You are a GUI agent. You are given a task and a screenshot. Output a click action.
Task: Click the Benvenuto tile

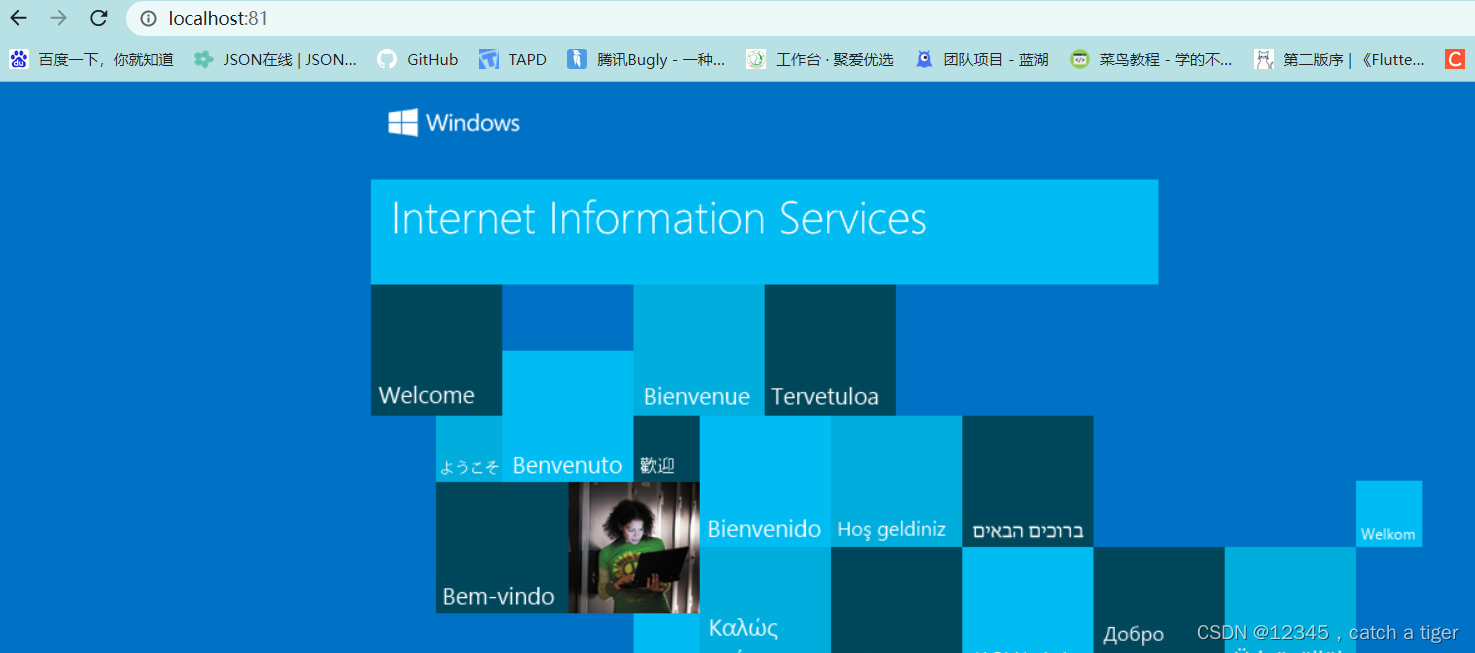(567, 416)
